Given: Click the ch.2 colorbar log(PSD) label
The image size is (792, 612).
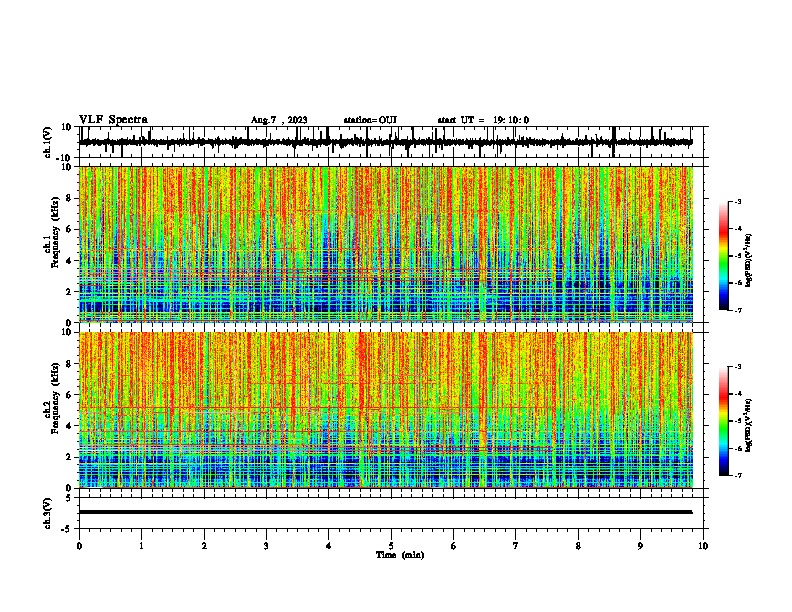Looking at the screenshot, I should tap(749, 425).
